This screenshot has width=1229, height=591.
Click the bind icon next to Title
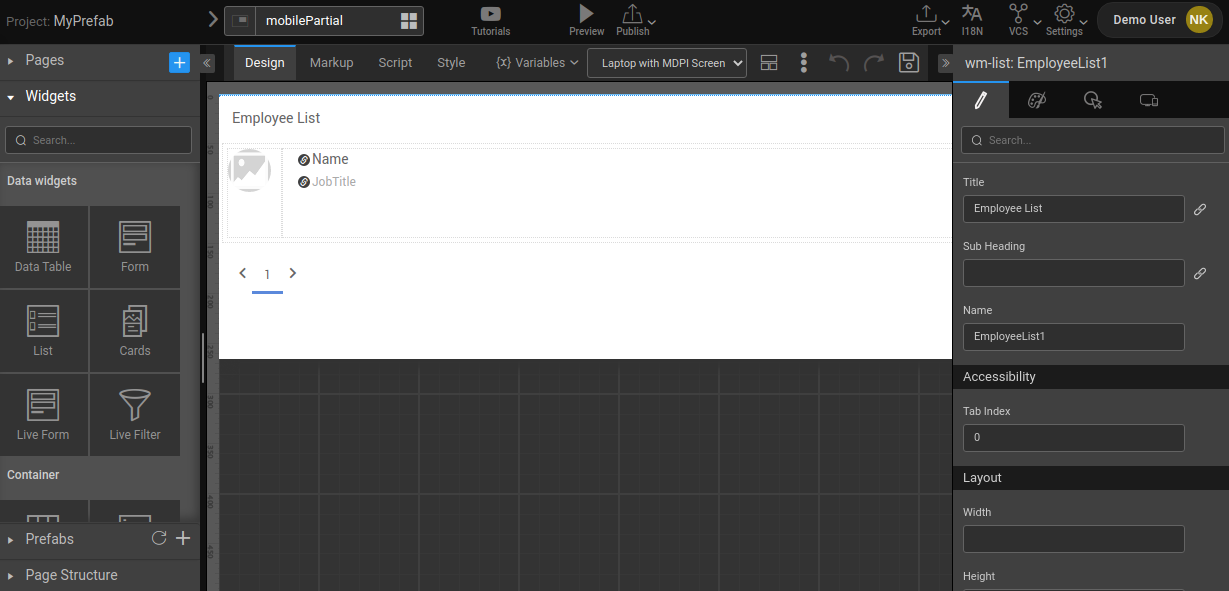click(1200, 209)
